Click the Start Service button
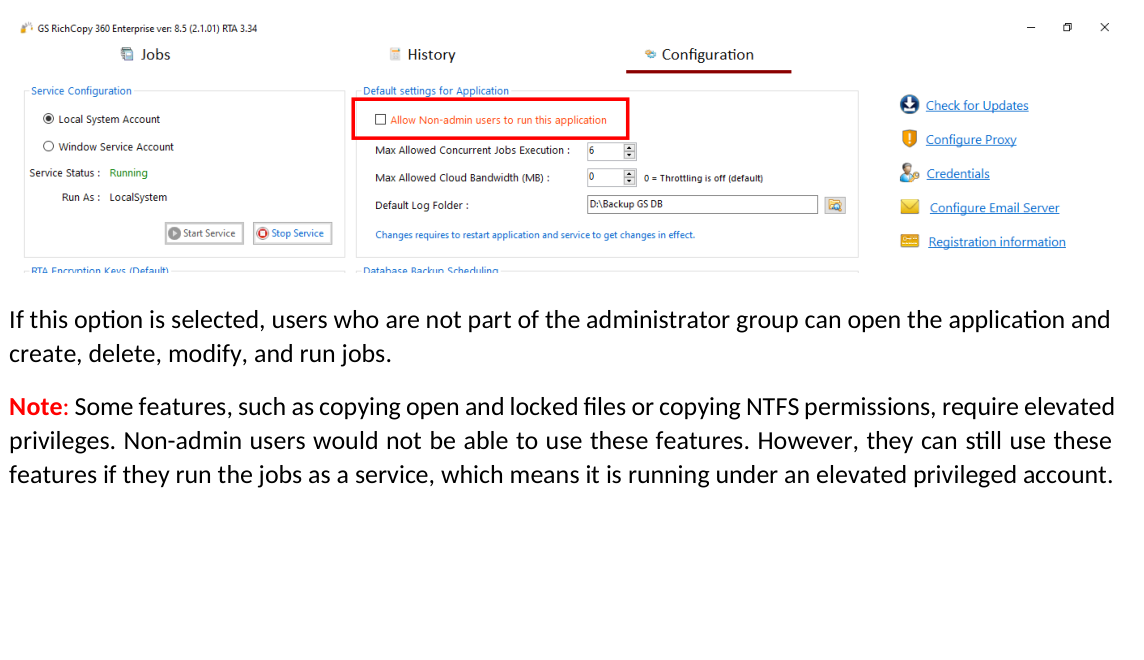 point(204,233)
